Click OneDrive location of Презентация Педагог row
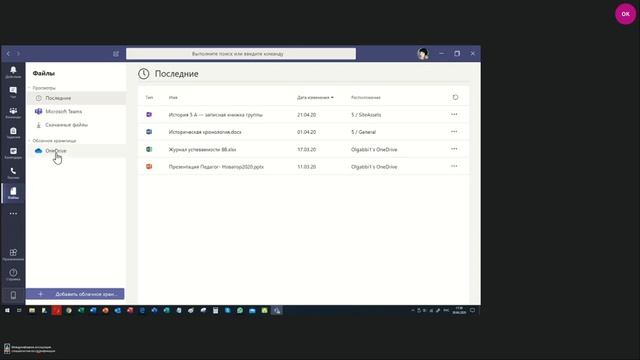Image resolution: width=640 pixels, height=360 pixels. pos(374,167)
